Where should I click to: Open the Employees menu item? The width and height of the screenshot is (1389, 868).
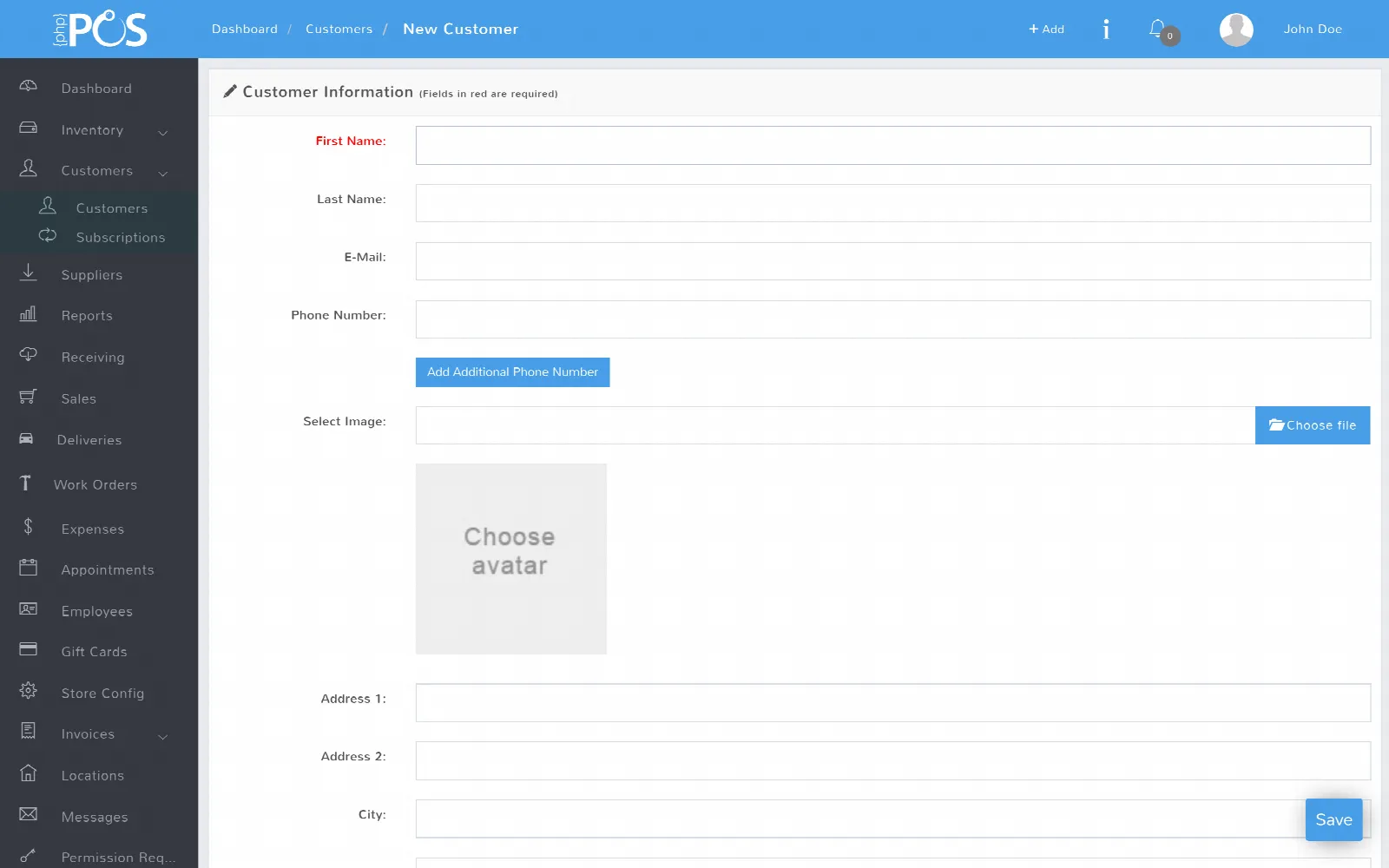(x=99, y=611)
